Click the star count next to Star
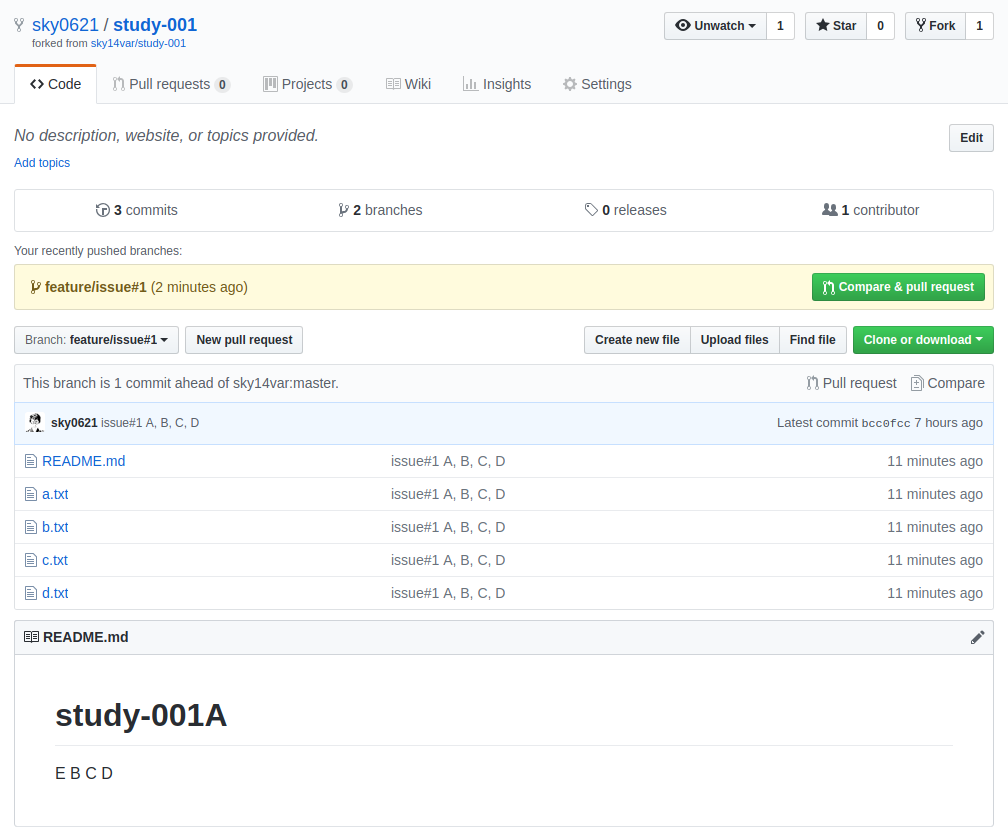The height and width of the screenshot is (837, 1008). pos(881,26)
